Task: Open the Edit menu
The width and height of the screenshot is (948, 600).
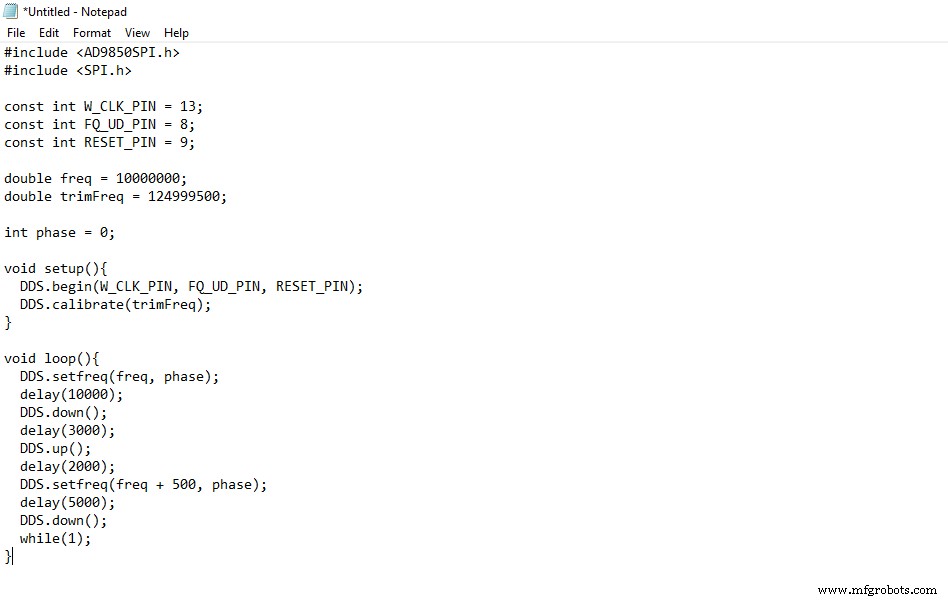Action: click(49, 33)
